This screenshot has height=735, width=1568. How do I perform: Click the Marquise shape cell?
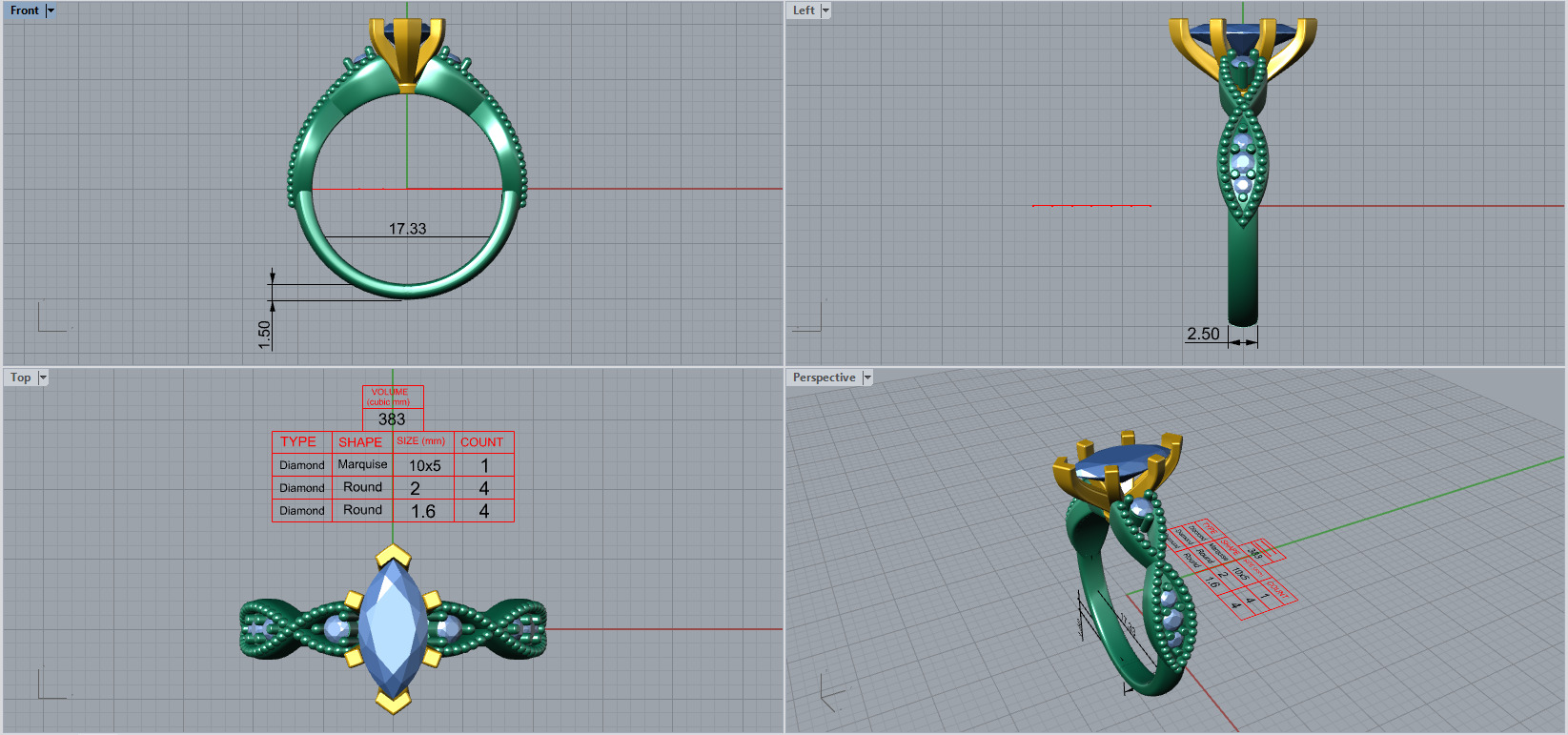coord(362,464)
